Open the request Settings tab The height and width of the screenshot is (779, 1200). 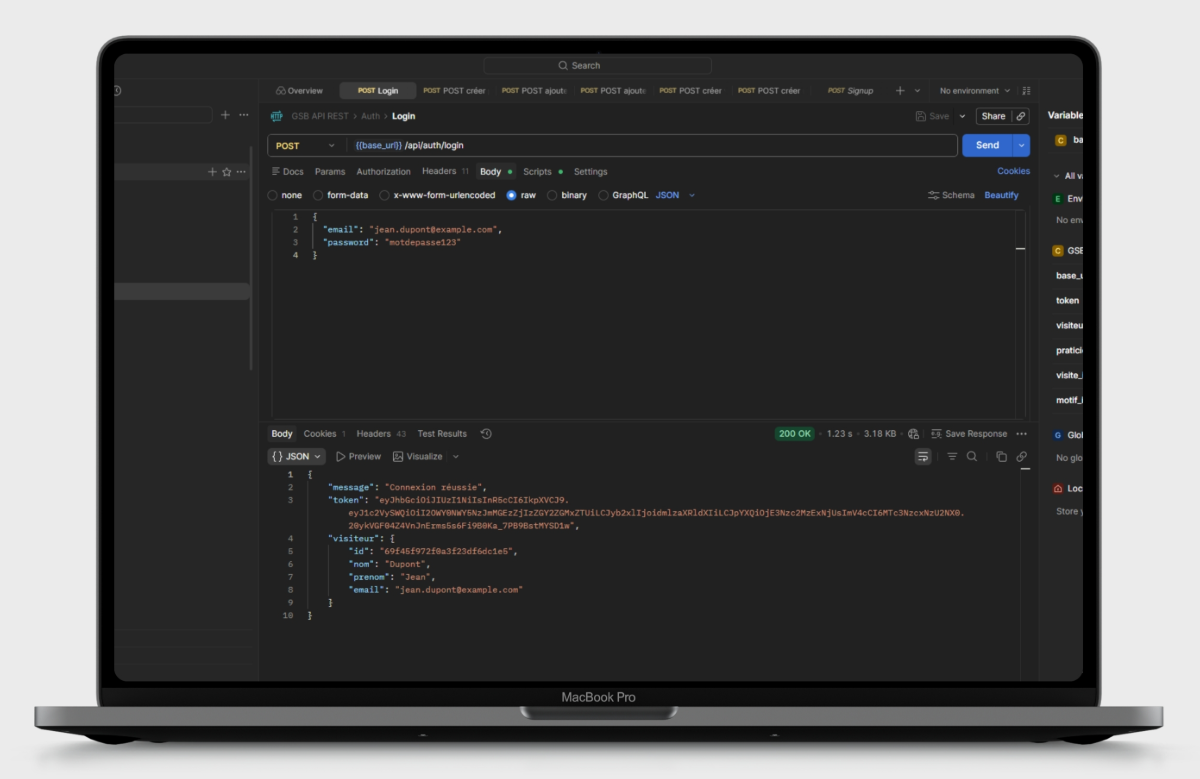click(x=590, y=172)
